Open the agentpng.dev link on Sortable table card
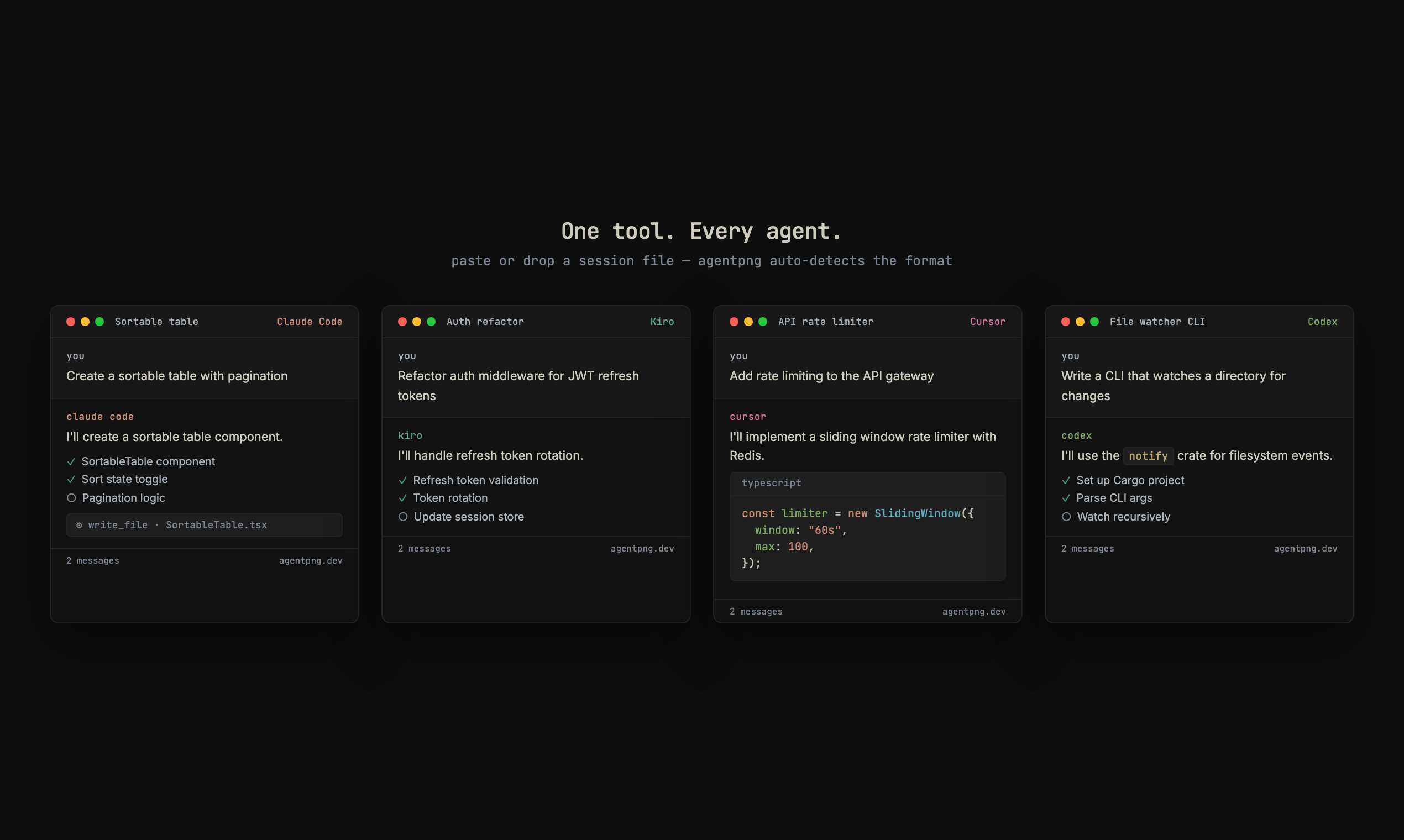 pos(311,560)
